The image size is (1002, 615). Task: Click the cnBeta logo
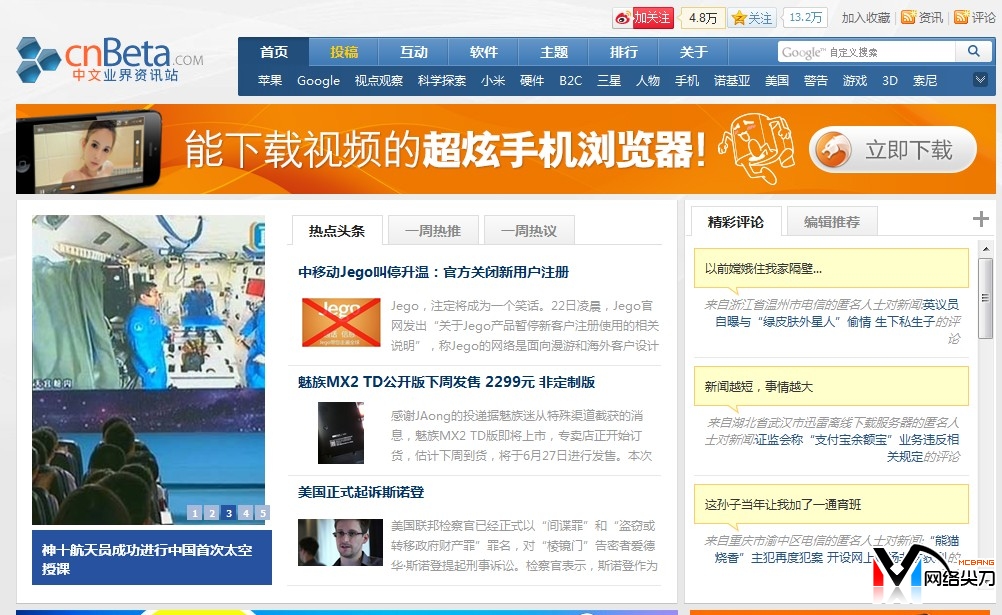tap(110, 60)
